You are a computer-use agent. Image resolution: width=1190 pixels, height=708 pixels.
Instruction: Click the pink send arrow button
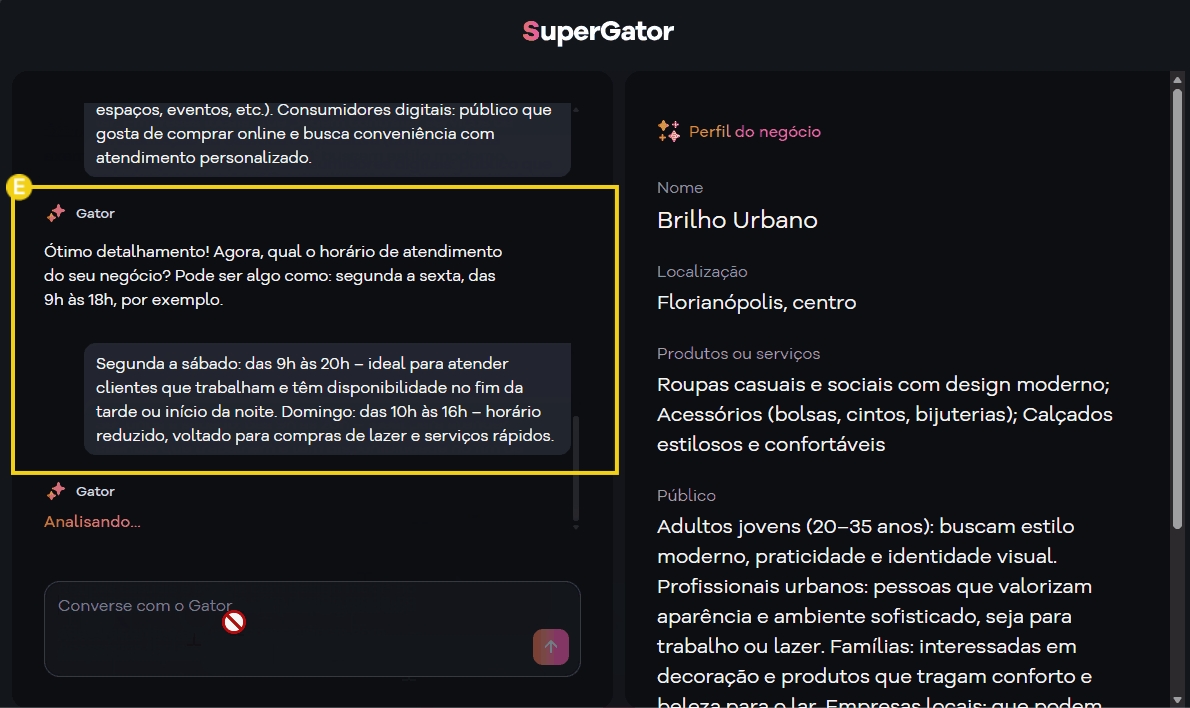pos(550,647)
